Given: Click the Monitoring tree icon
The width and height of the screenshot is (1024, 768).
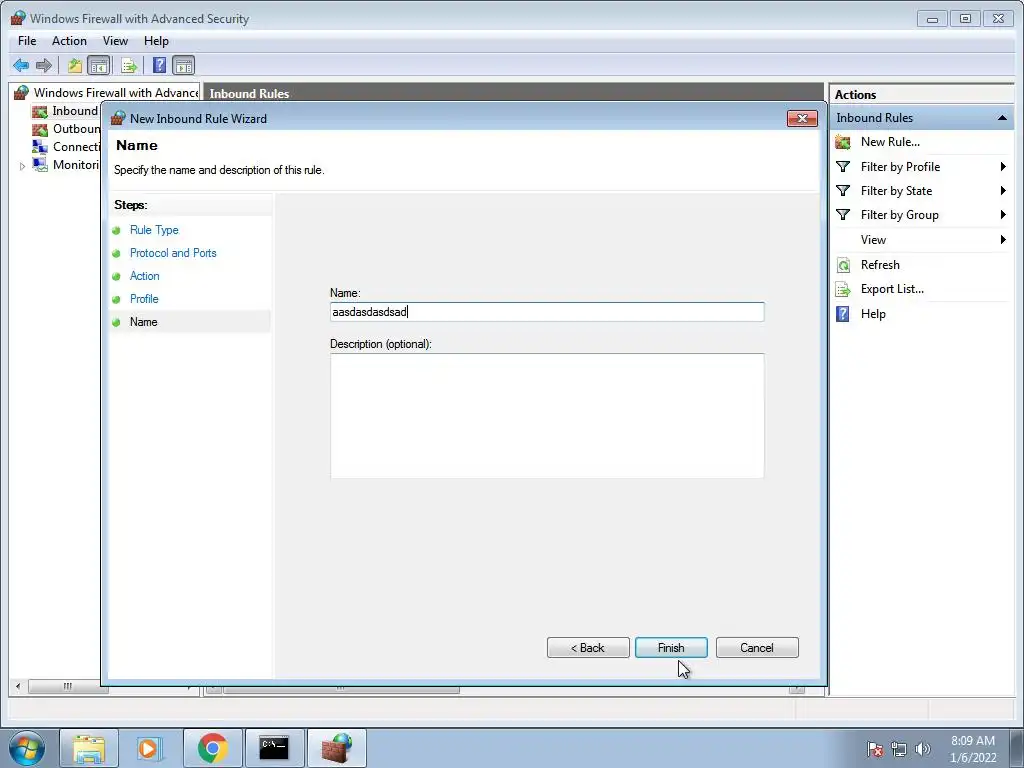Looking at the screenshot, I should (x=40, y=165).
